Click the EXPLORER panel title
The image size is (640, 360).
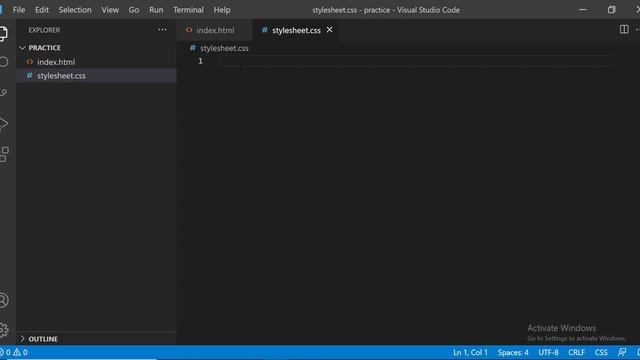pyautogui.click(x=44, y=30)
